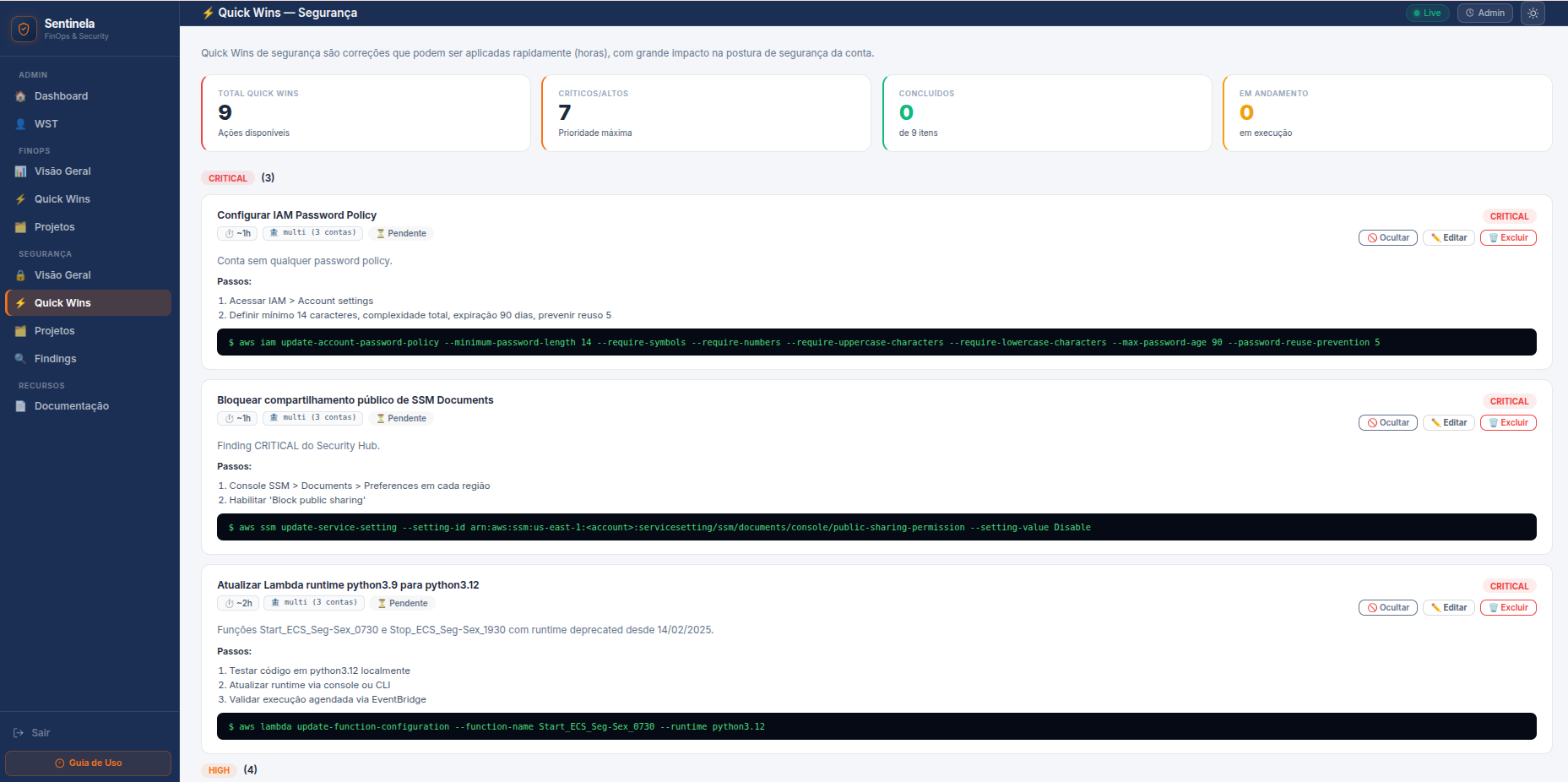Open Segurança Visão Geral menu item
Screen dimensions: 1568x782
click(88, 275)
